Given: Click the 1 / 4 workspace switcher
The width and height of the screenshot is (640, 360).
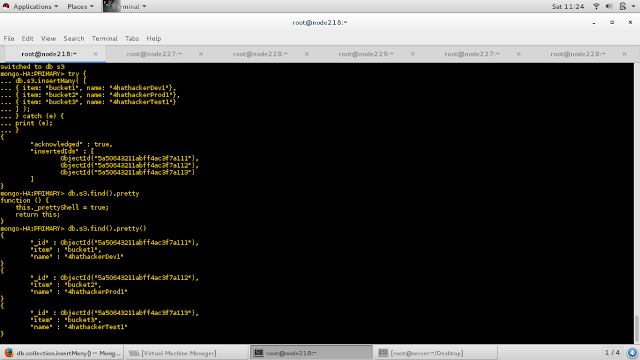Looking at the screenshot, I should (x=612, y=353).
